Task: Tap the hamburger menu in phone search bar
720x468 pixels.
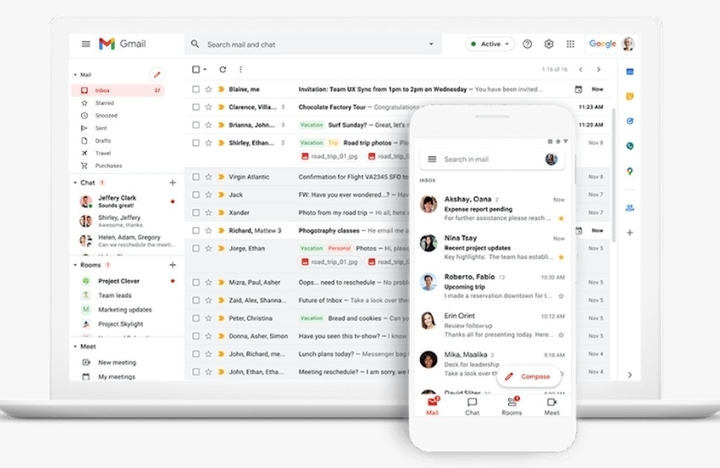Action: [x=432, y=159]
